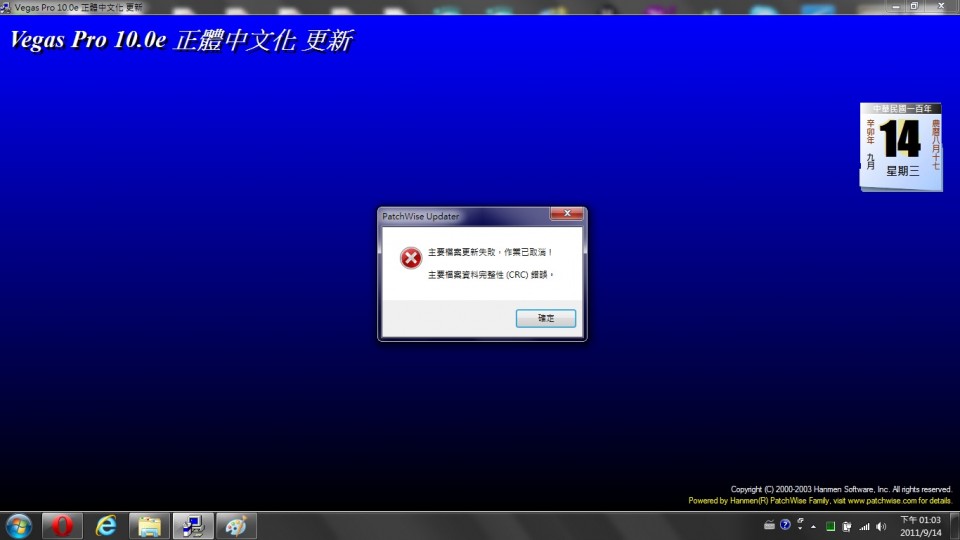
Task: Restore the Vegas Pro update window size
Action: [914, 6]
